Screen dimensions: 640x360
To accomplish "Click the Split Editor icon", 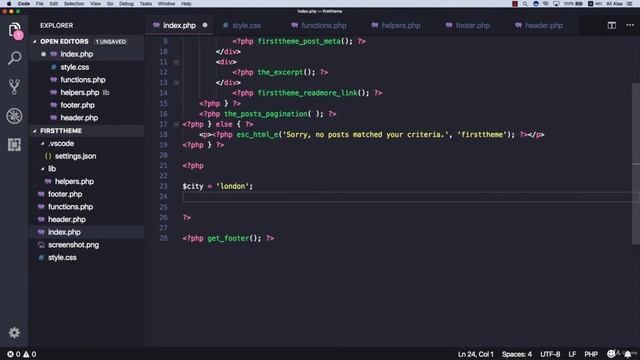I will coord(611,25).
